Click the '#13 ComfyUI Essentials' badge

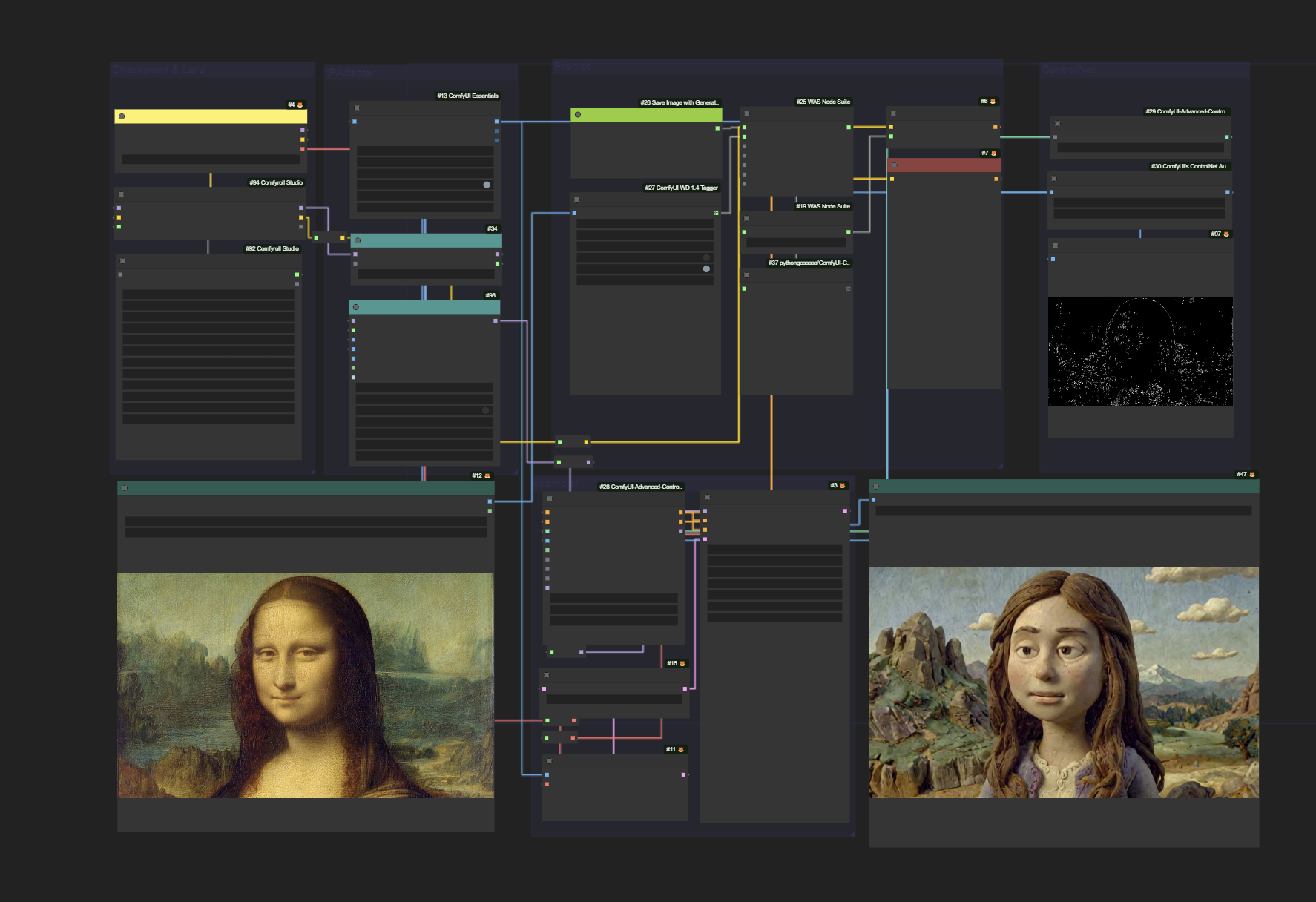click(467, 96)
